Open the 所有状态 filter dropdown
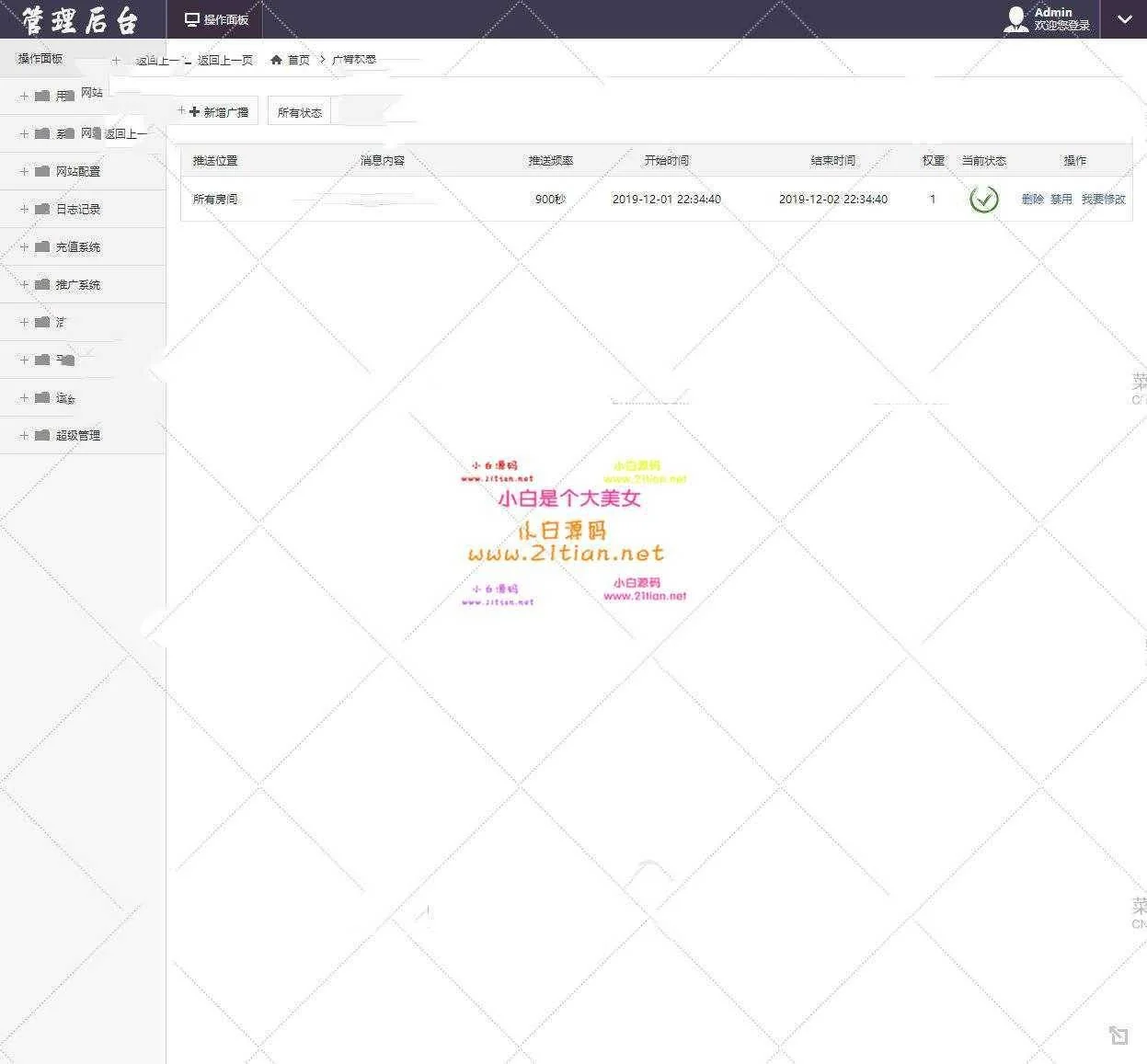The image size is (1147, 1064). coord(300,112)
